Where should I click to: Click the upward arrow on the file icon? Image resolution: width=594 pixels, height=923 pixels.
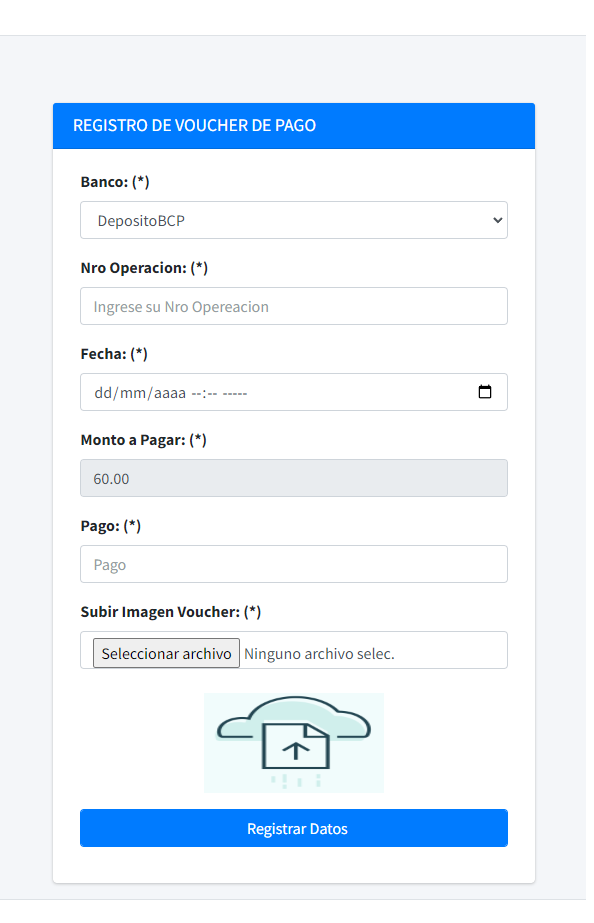click(296, 750)
